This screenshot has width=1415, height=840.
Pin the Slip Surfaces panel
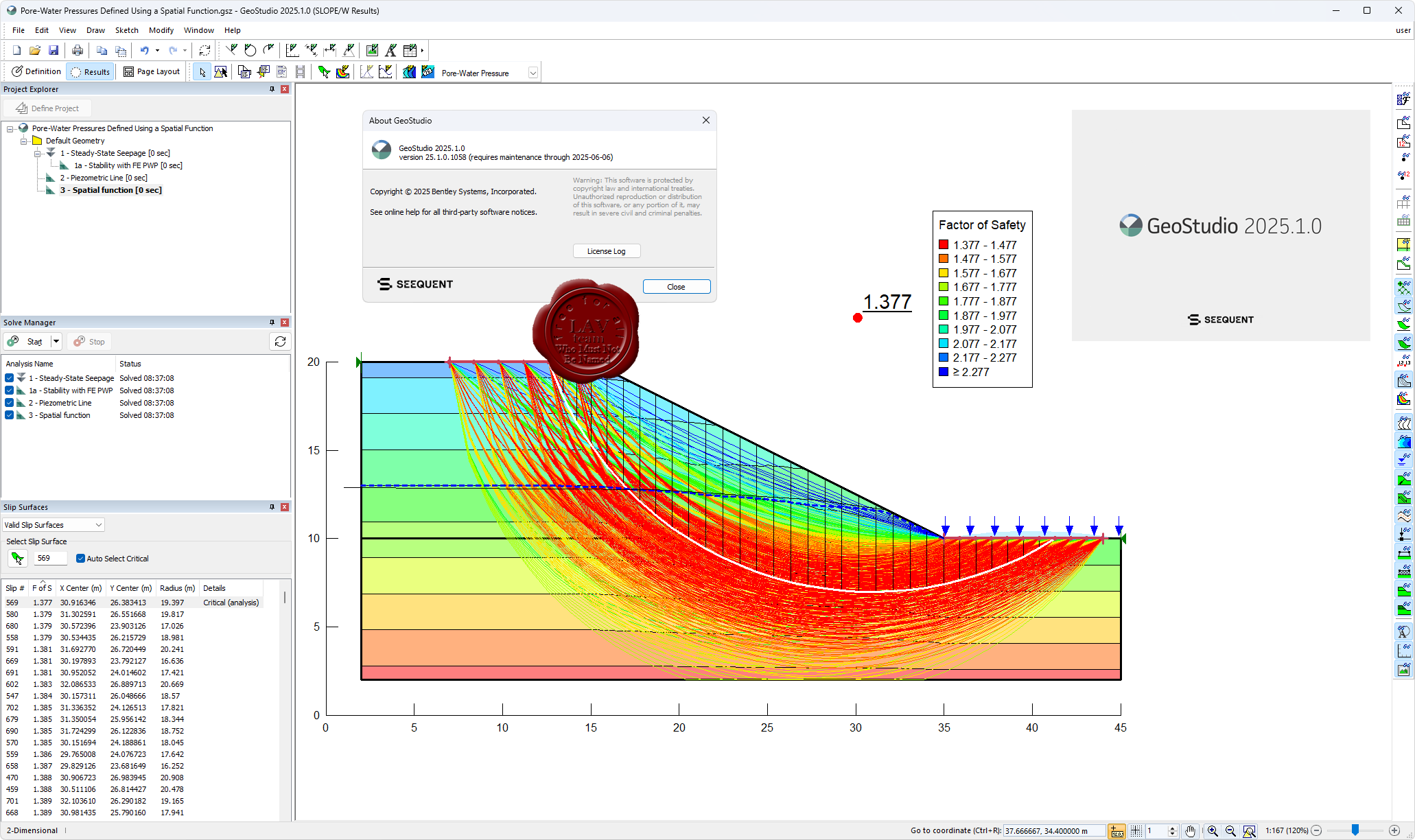pyautogui.click(x=272, y=507)
